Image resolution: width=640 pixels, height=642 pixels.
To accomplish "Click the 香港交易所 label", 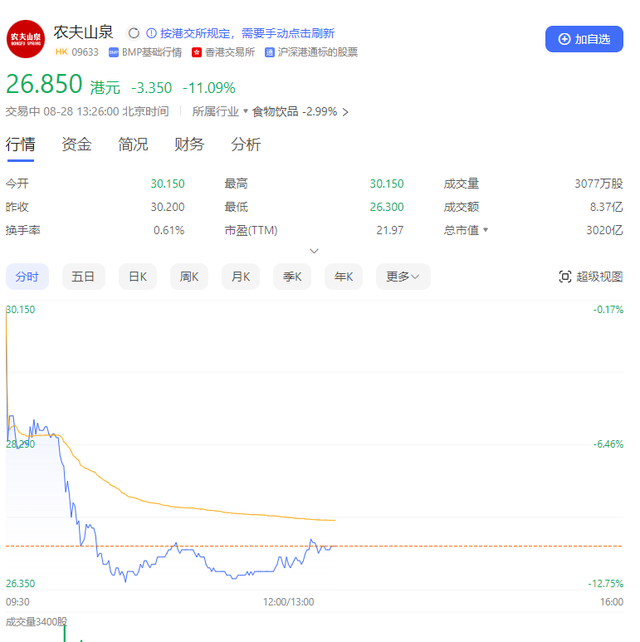I will point(230,52).
